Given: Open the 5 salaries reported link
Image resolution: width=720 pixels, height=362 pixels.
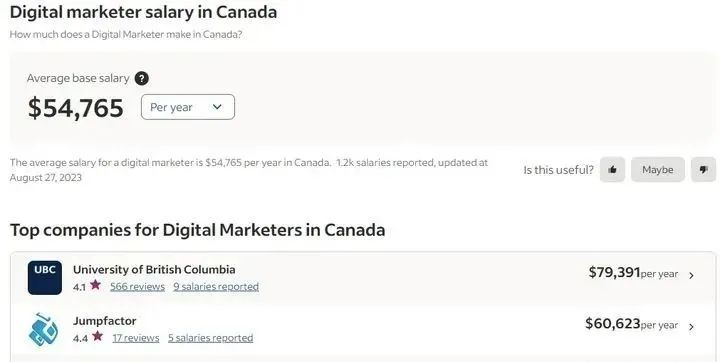Looking at the screenshot, I should [x=210, y=338].
